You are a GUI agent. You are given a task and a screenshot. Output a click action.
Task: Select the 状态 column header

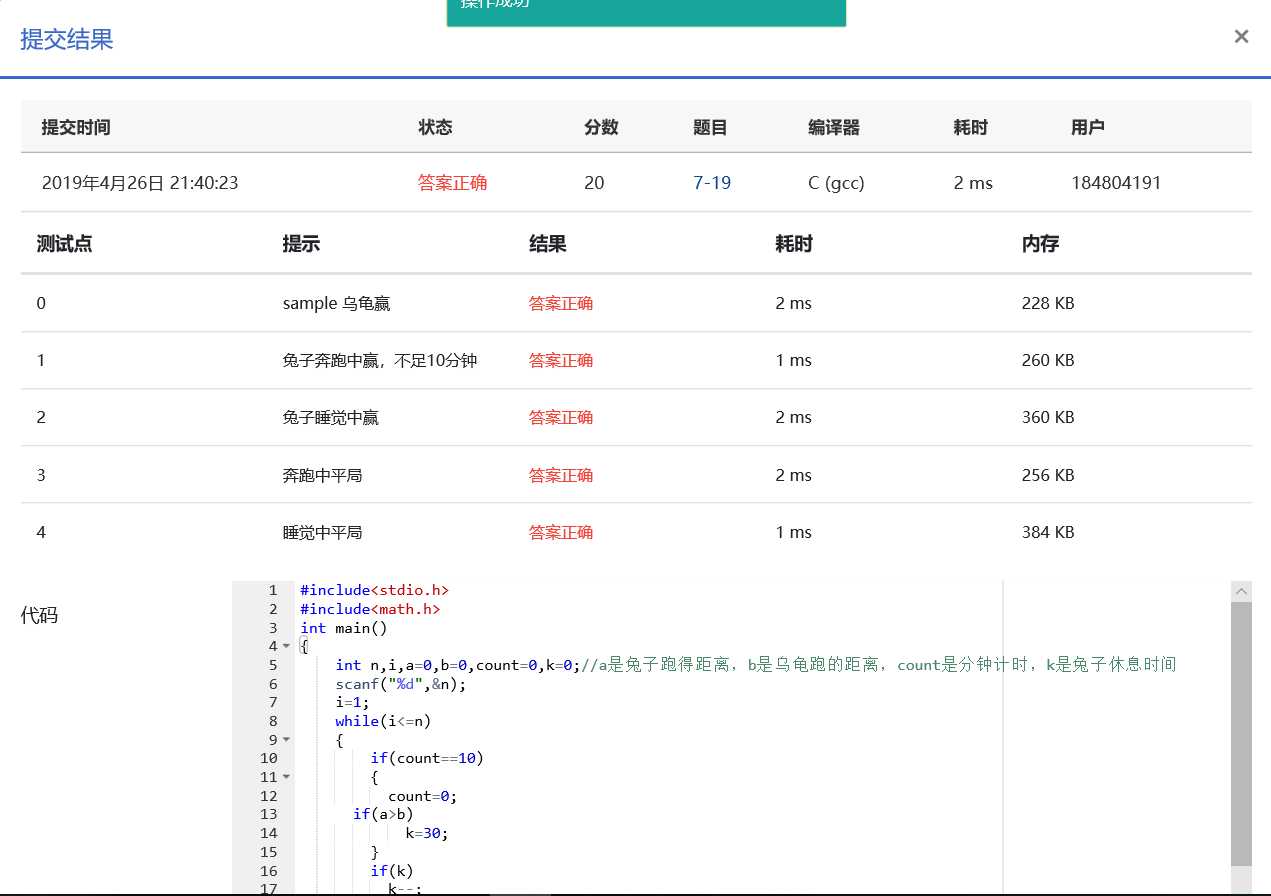coord(435,127)
